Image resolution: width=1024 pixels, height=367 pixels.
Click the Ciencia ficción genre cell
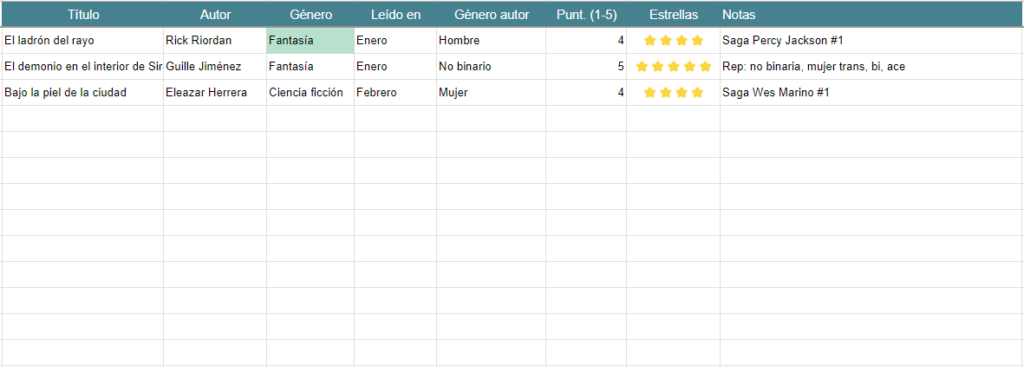[310, 93]
